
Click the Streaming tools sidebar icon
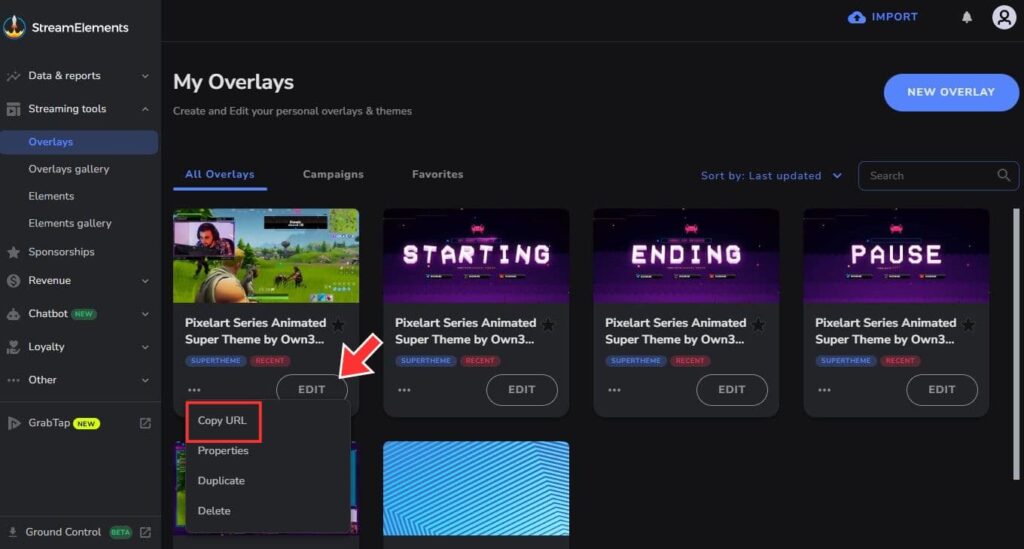tap(13, 109)
